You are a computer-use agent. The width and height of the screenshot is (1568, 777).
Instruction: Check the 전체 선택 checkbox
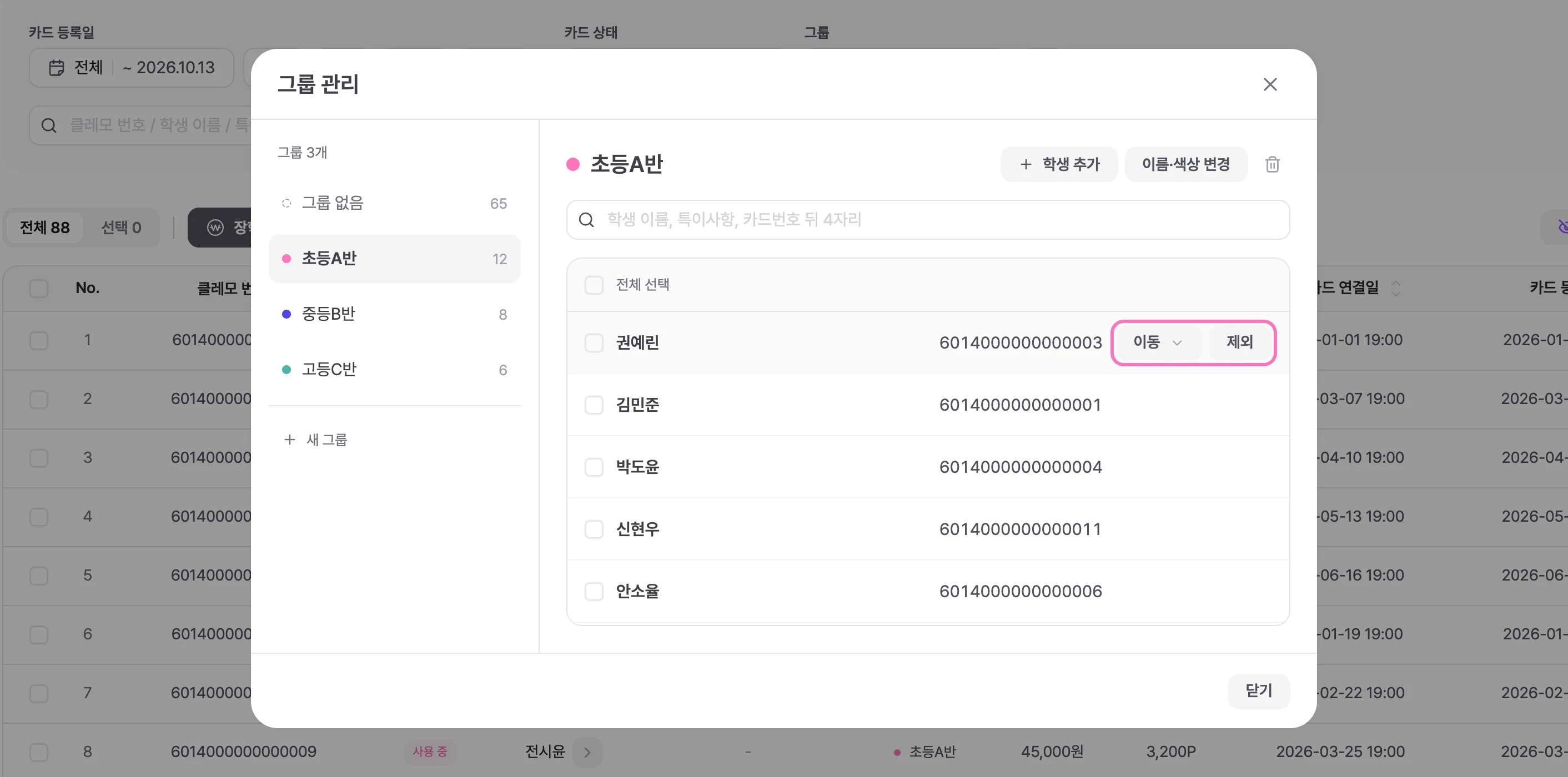click(594, 285)
